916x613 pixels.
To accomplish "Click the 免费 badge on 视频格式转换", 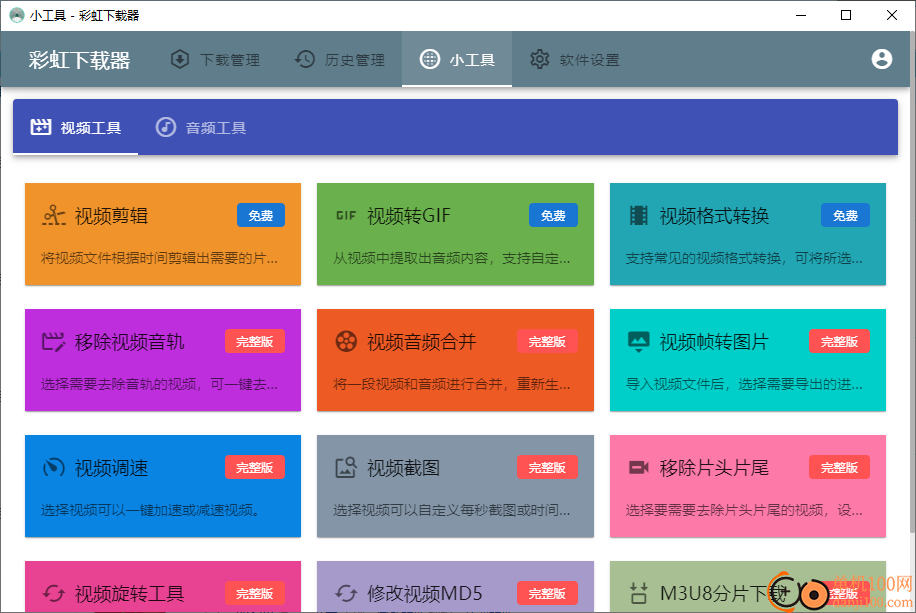I will (845, 215).
